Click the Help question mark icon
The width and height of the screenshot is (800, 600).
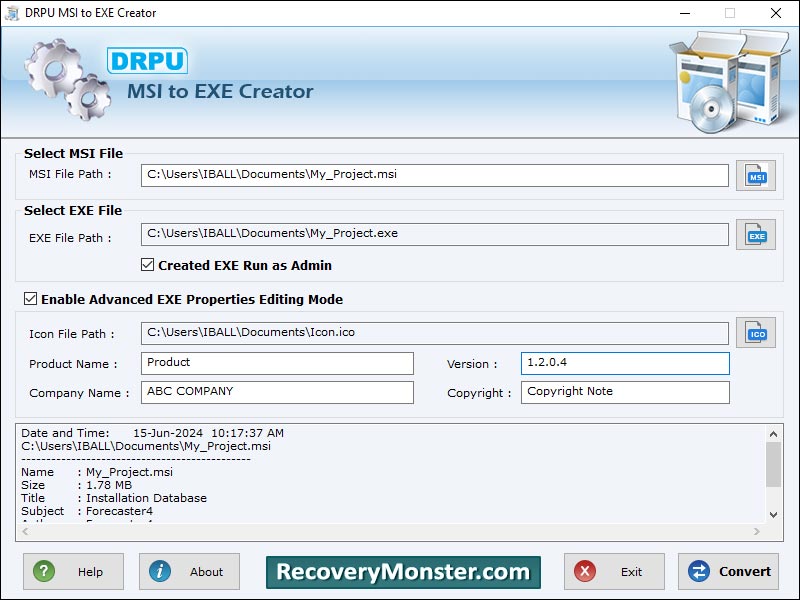tap(45, 572)
